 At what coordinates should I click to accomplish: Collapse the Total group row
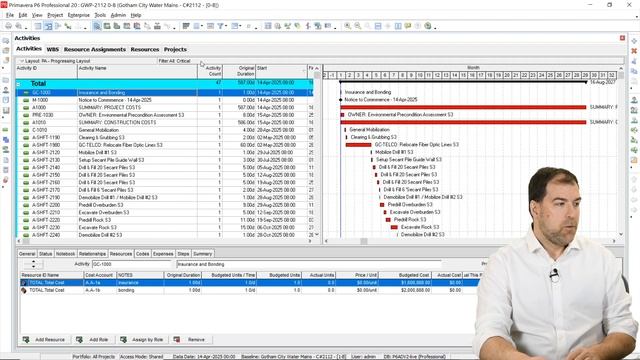point(18,84)
